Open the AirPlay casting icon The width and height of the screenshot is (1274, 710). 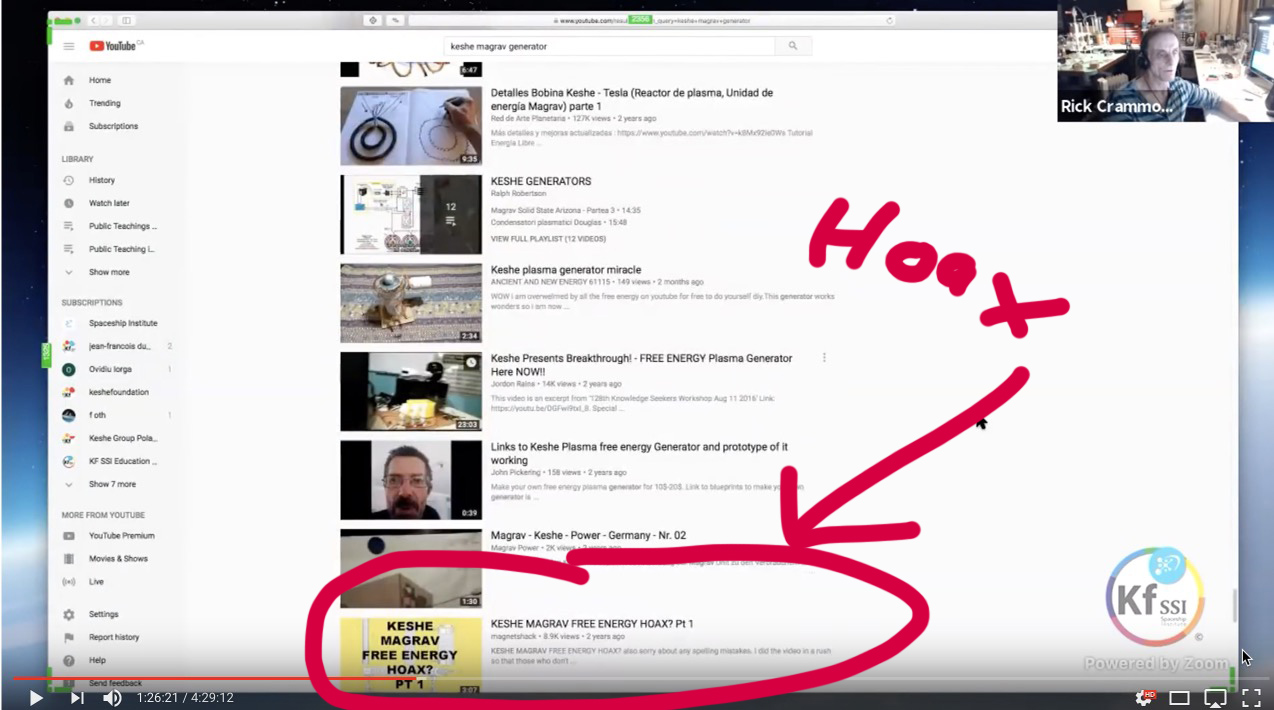coord(1215,698)
